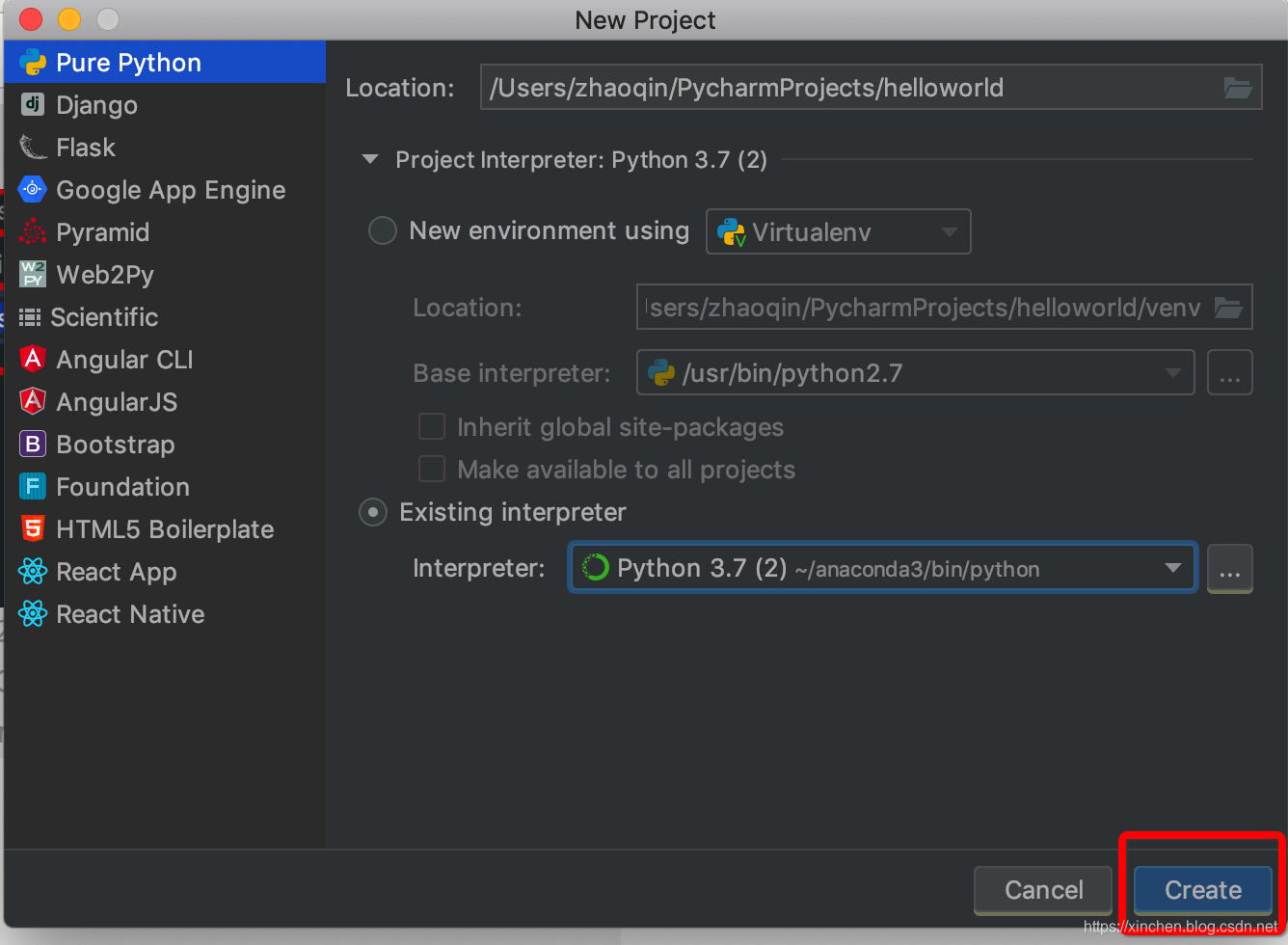Select Bootstrap project type
This screenshot has width=1288, height=945.
[x=165, y=444]
